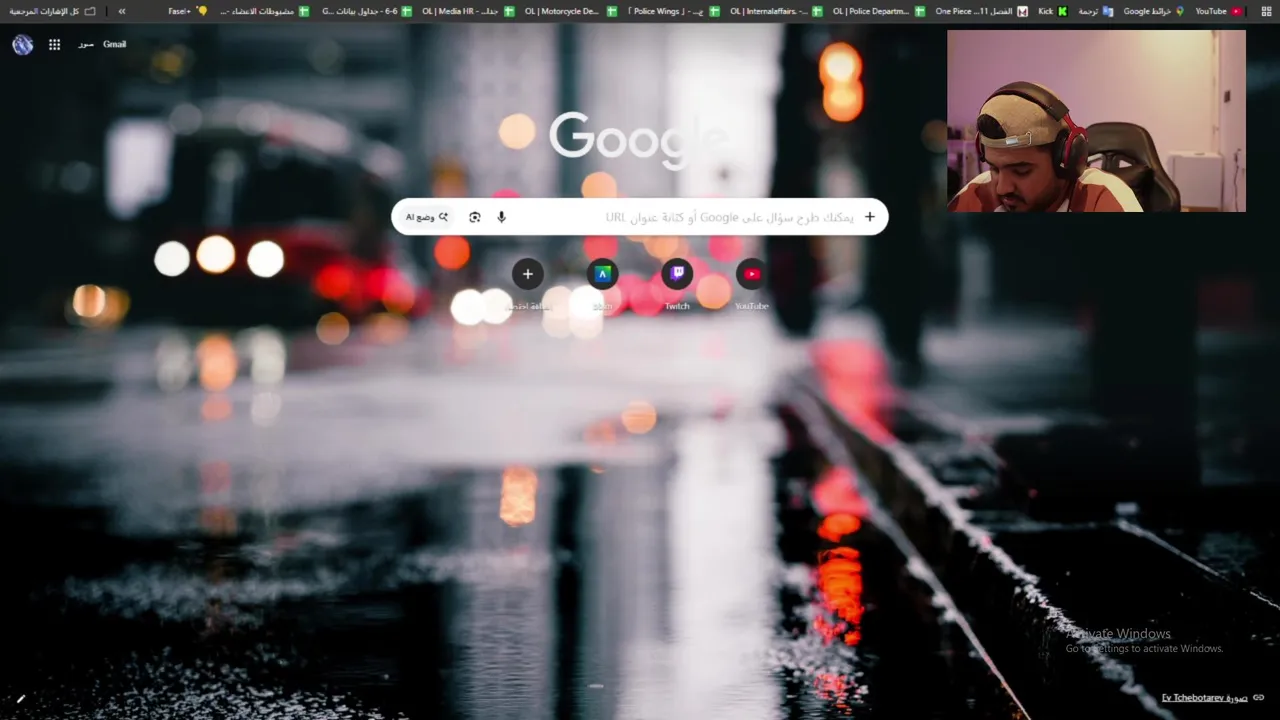The image size is (1280, 720).
Task: Click the plus icon in the search box
Action: 869,217
